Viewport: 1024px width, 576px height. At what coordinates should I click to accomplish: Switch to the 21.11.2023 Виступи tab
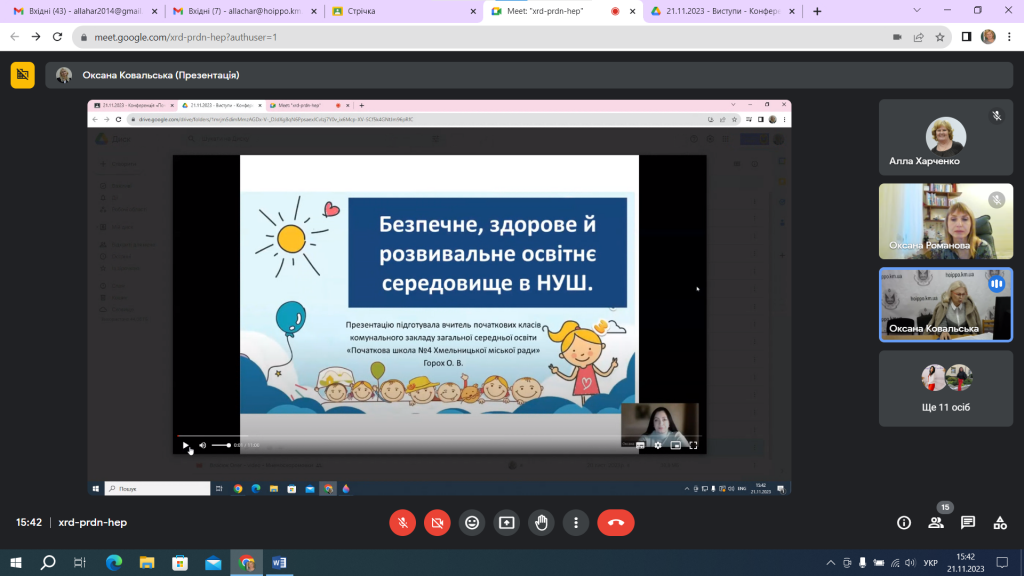[723, 11]
